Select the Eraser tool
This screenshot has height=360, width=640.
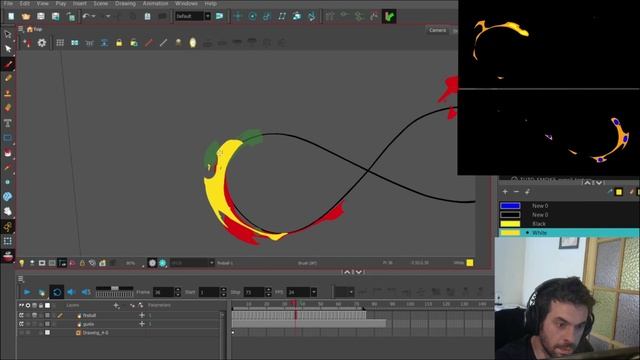click(8, 108)
